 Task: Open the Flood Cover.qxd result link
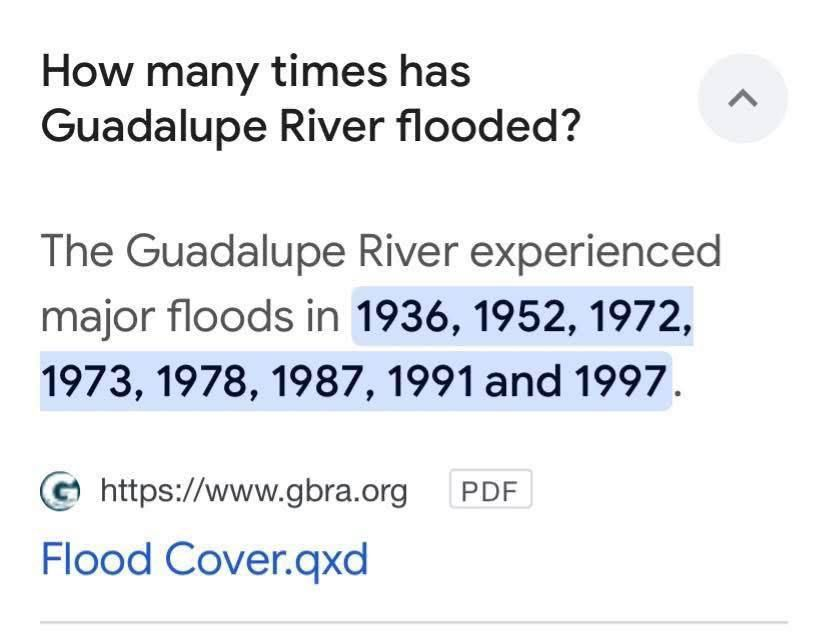point(204,559)
